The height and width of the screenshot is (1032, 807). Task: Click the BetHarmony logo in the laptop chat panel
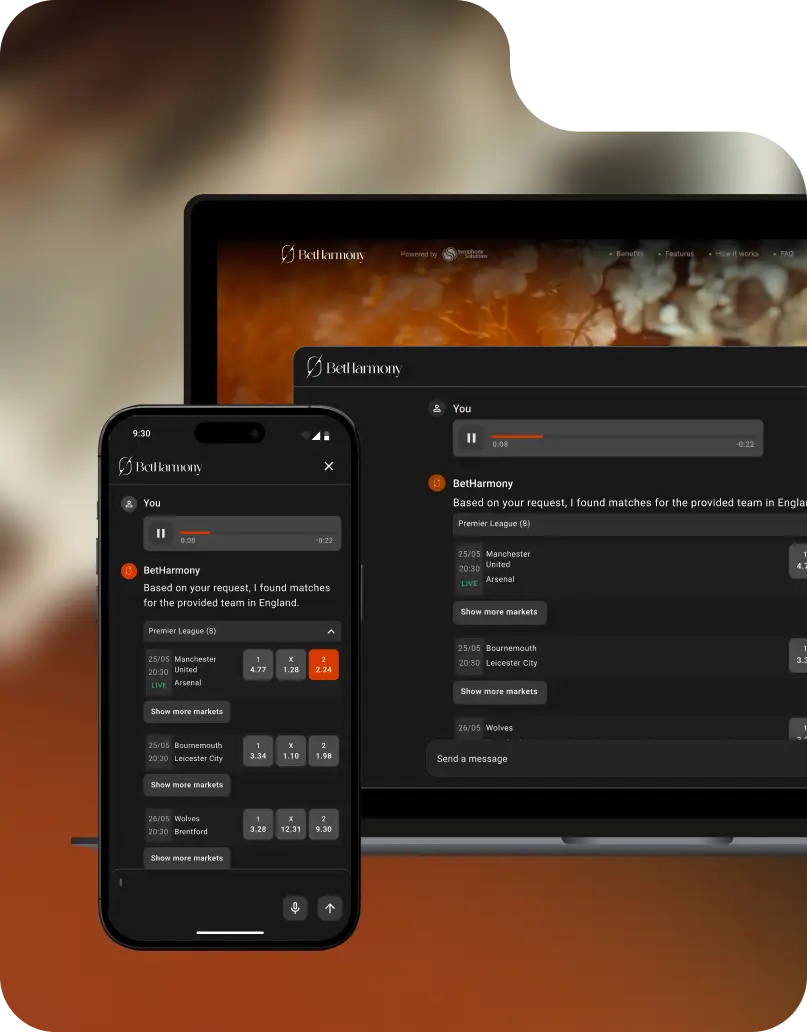tap(354, 368)
